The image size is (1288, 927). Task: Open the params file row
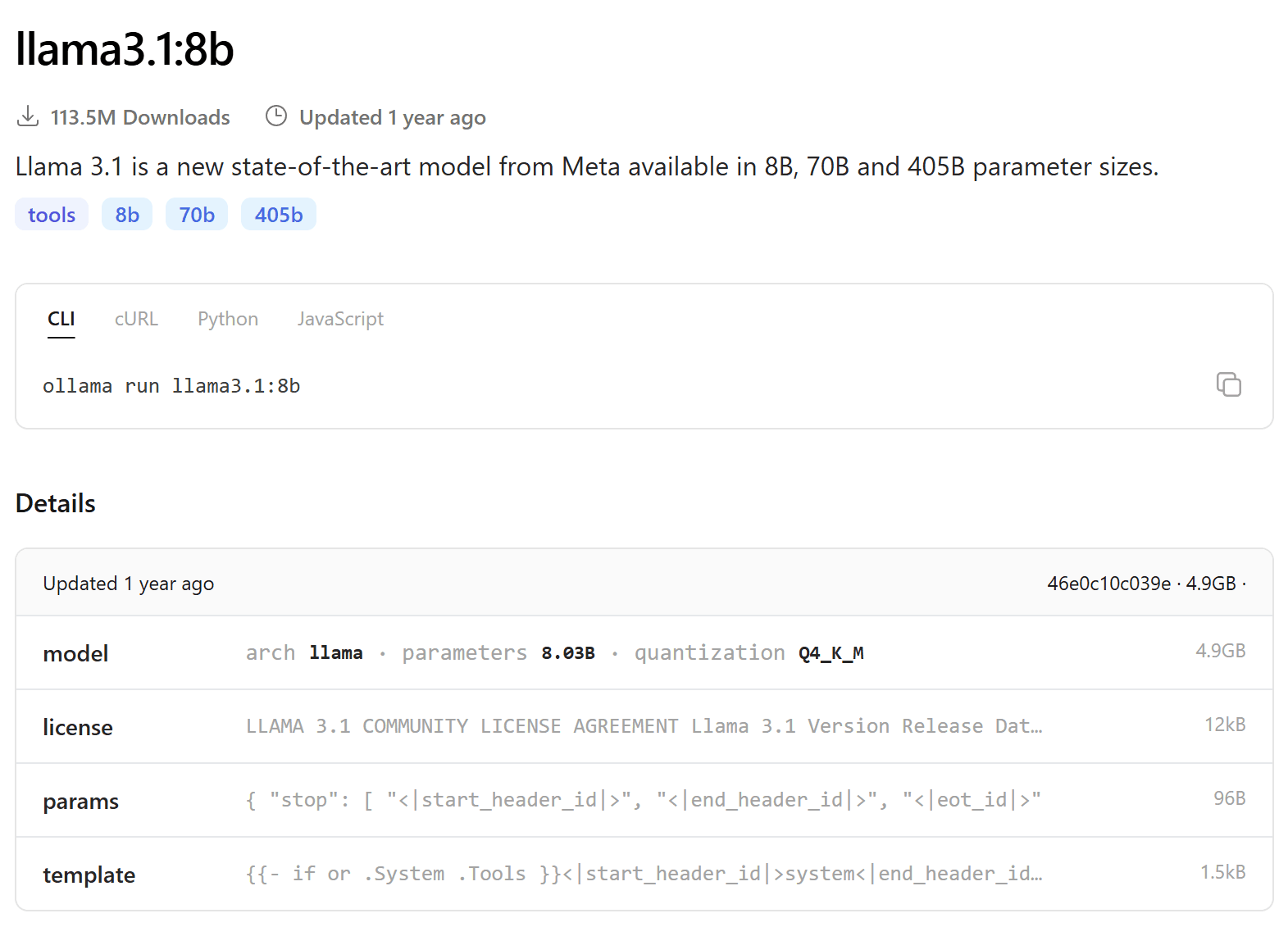(80, 801)
